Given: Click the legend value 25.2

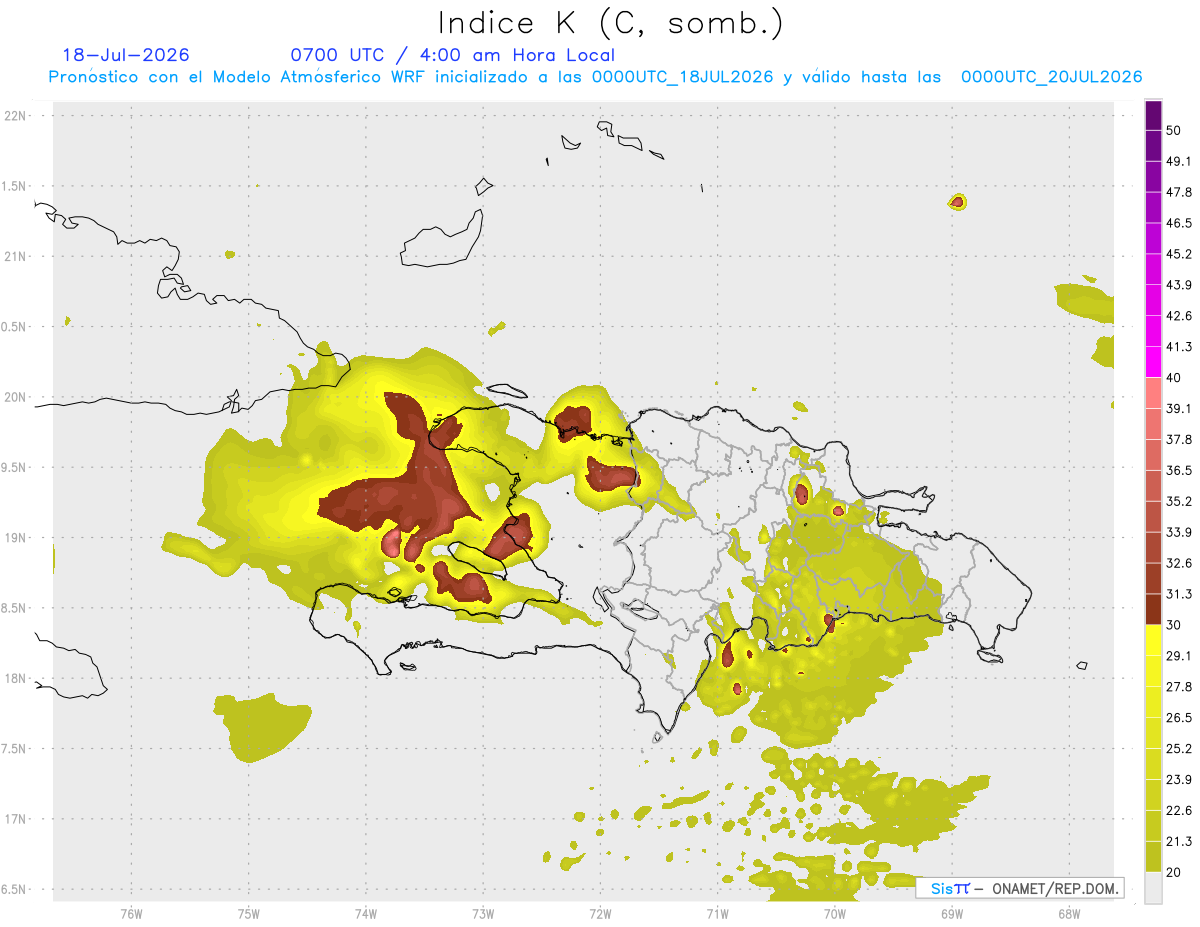Looking at the screenshot, I should pyautogui.click(x=1179, y=749).
